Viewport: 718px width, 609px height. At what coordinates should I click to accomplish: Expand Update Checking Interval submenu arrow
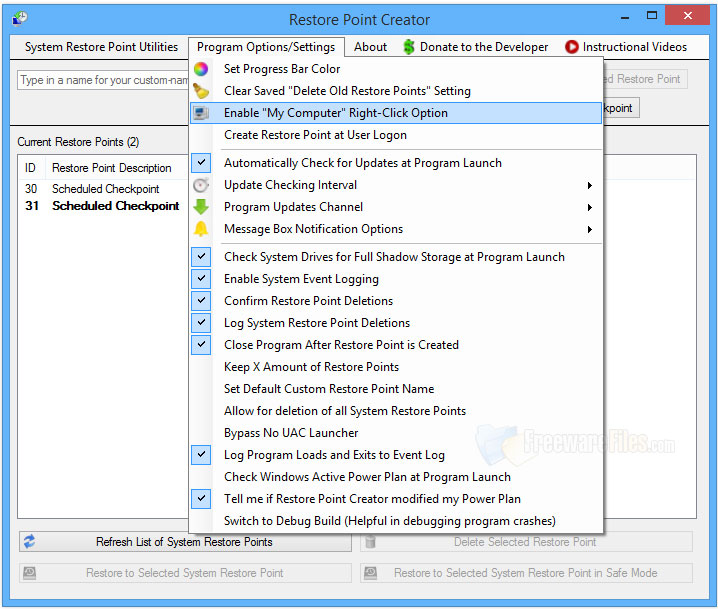[x=590, y=185]
